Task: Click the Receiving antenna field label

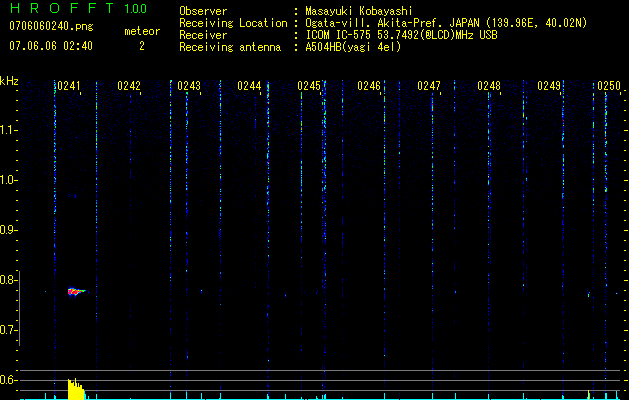Action: 230,47
